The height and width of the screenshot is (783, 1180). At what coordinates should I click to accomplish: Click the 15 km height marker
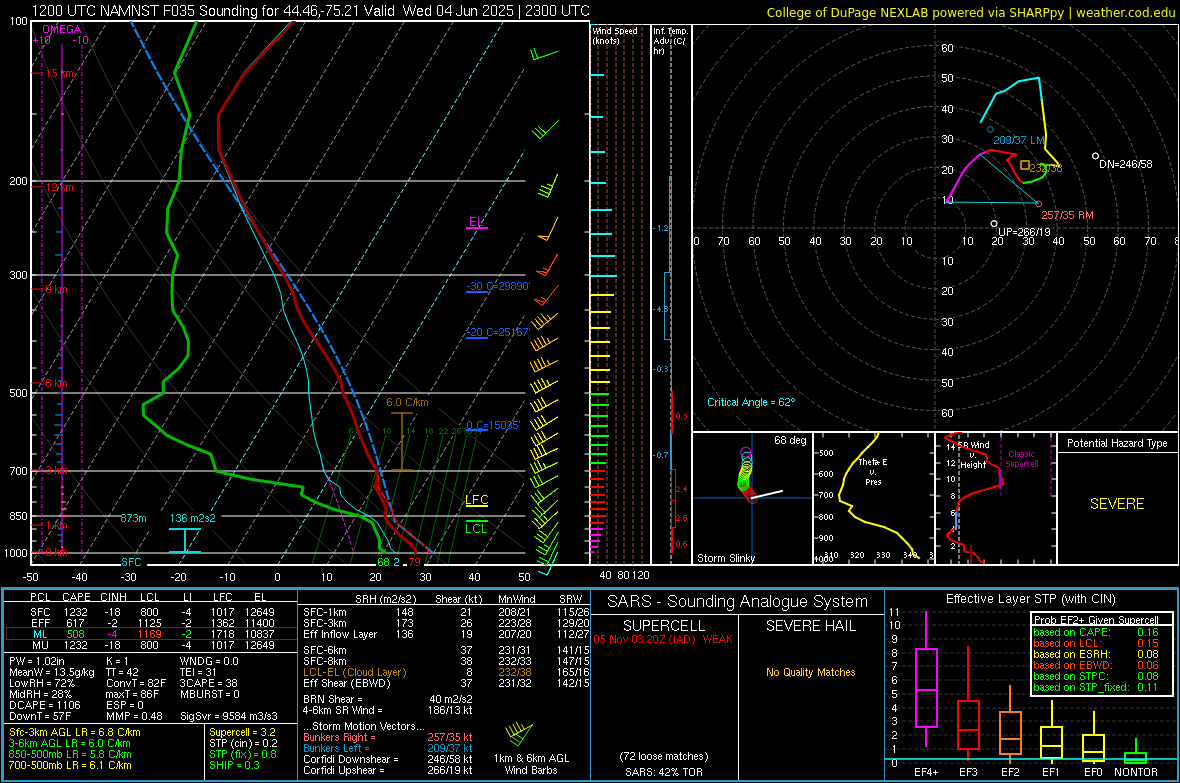60,74
